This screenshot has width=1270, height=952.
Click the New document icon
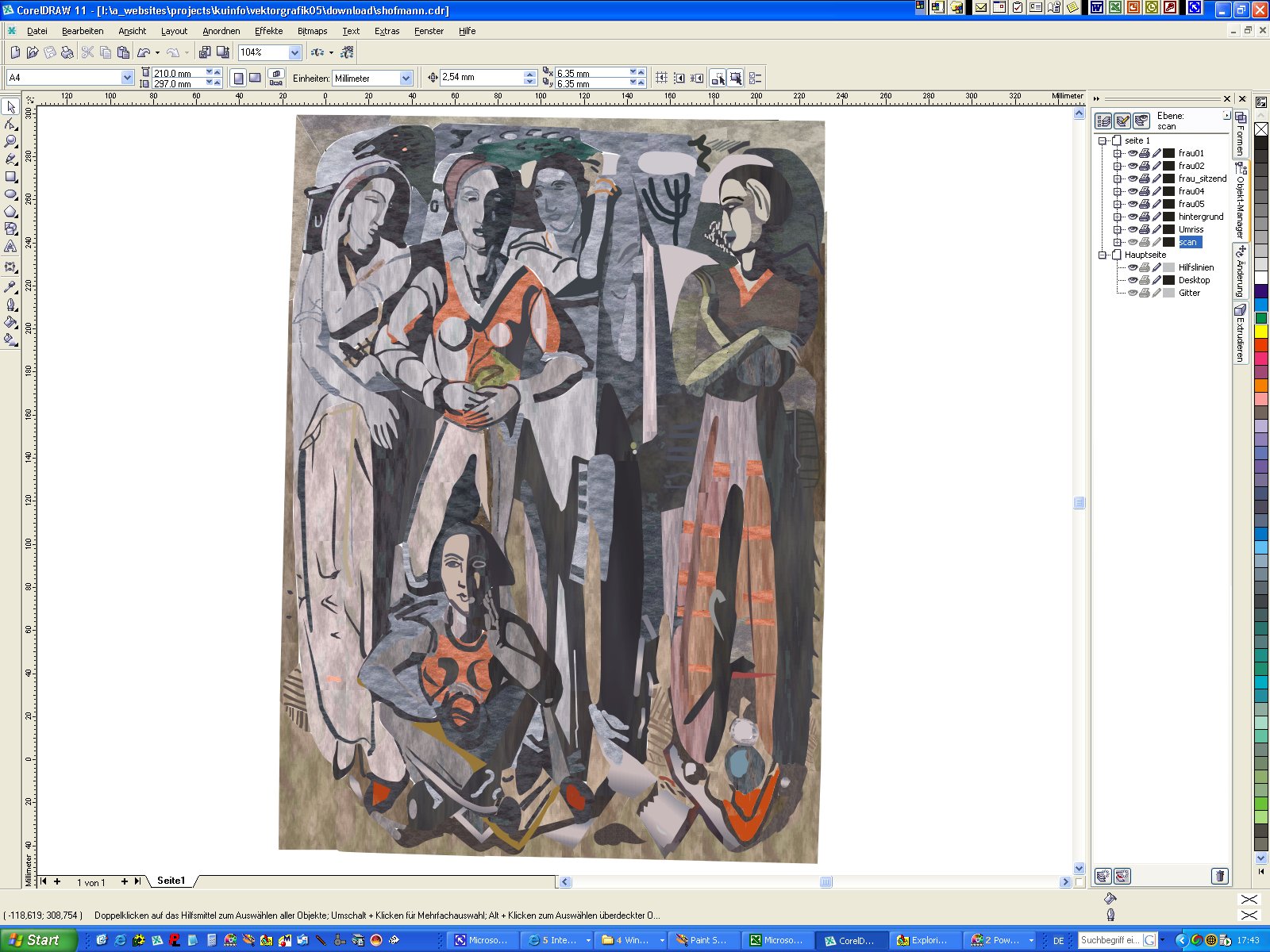pyautogui.click(x=15, y=52)
